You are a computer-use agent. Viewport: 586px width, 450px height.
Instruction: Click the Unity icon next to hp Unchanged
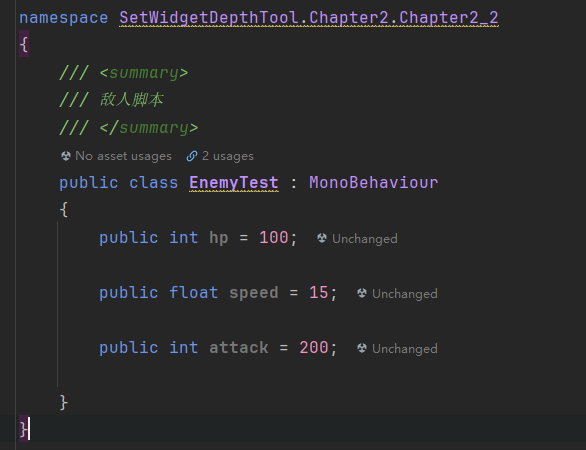322,238
